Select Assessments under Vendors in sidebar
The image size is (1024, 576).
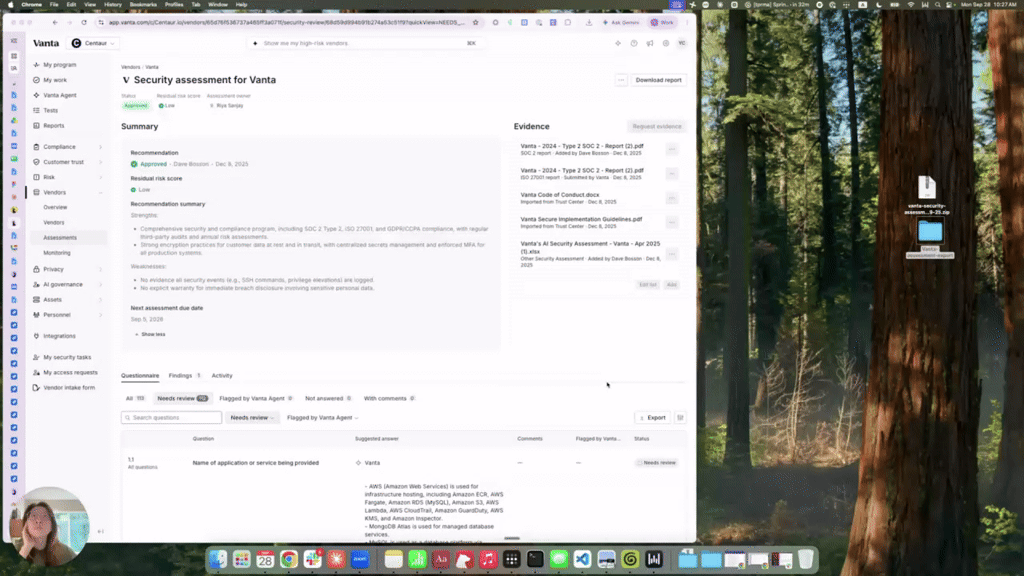60,238
